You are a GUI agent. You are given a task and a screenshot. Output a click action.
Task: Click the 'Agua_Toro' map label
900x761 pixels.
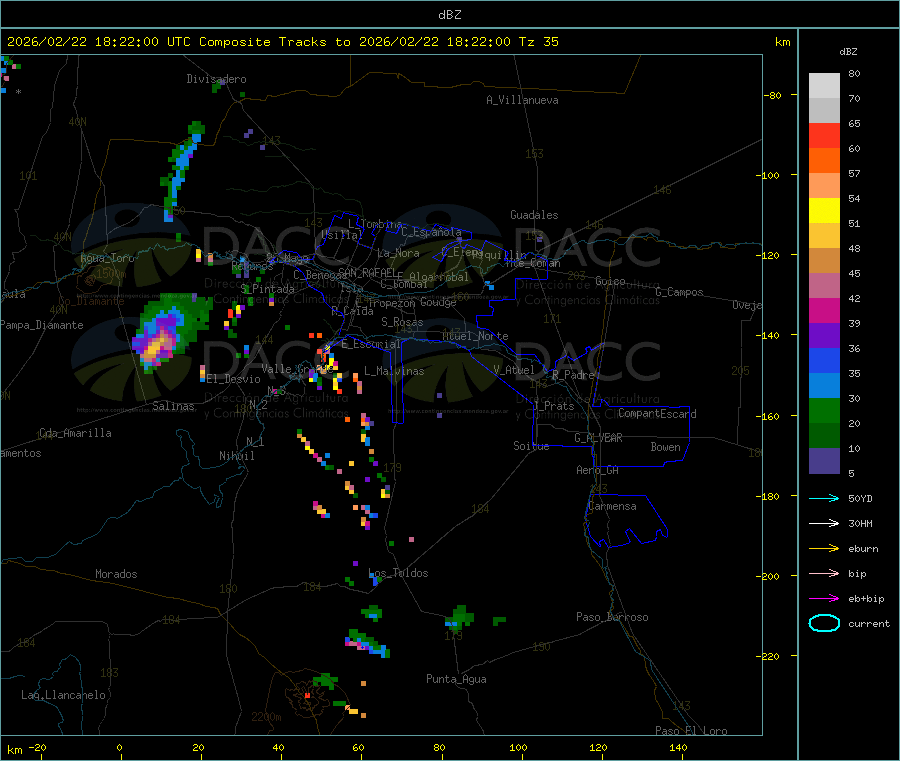point(107,258)
